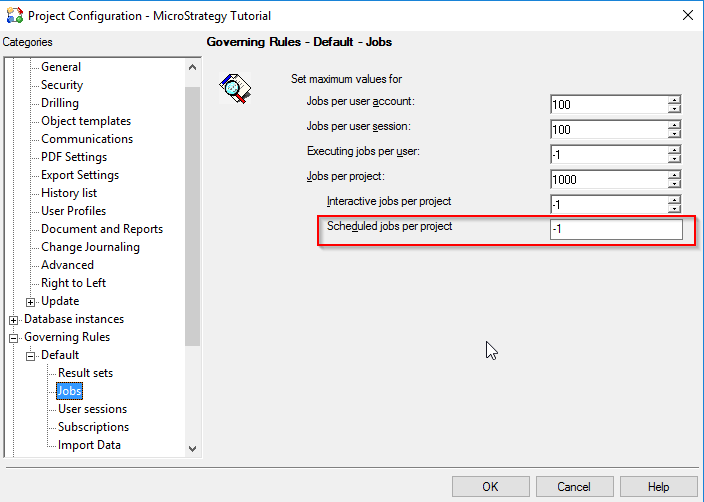Click the Governing Rules magnifier document icon
Screen dimensions: 704x502
click(x=235, y=88)
